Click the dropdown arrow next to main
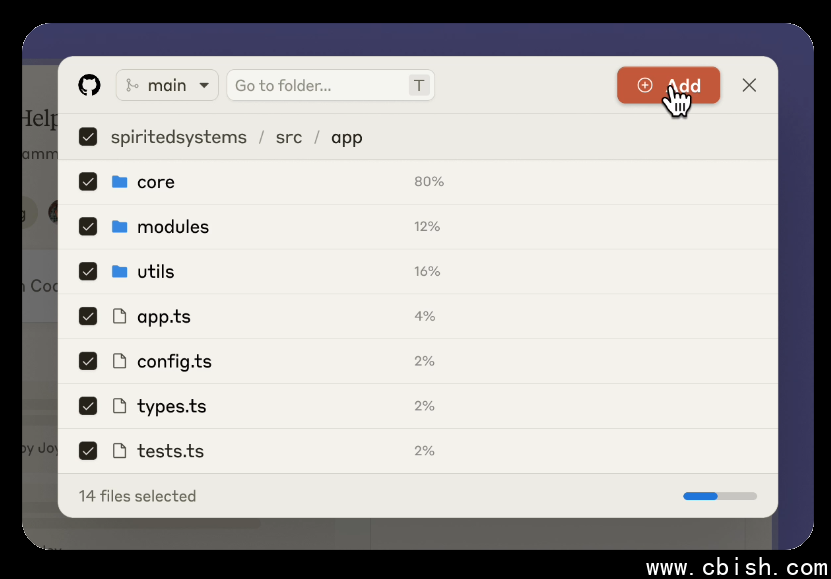The height and width of the screenshot is (579, 831). [204, 85]
